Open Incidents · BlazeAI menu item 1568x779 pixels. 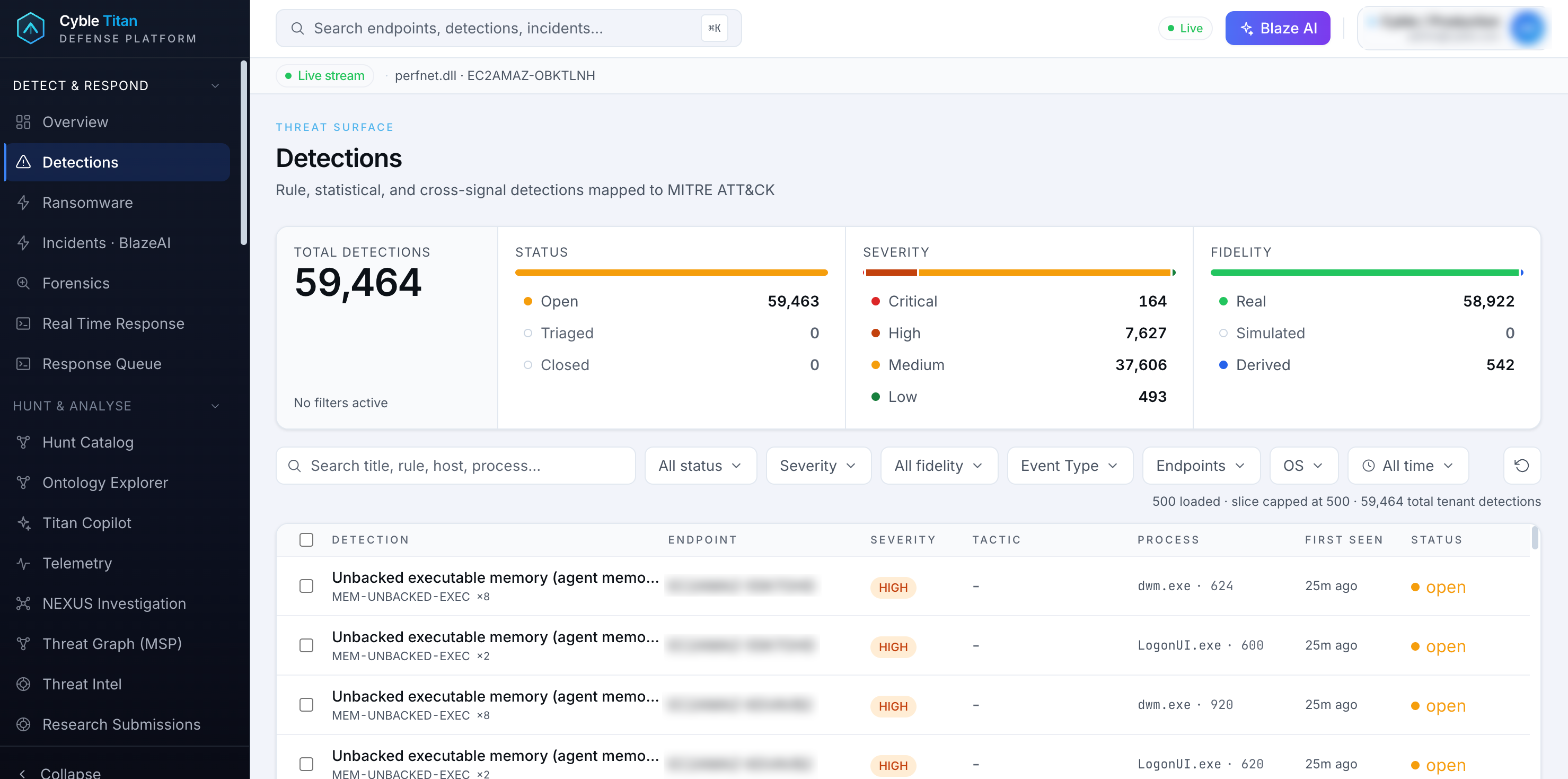[117, 242]
